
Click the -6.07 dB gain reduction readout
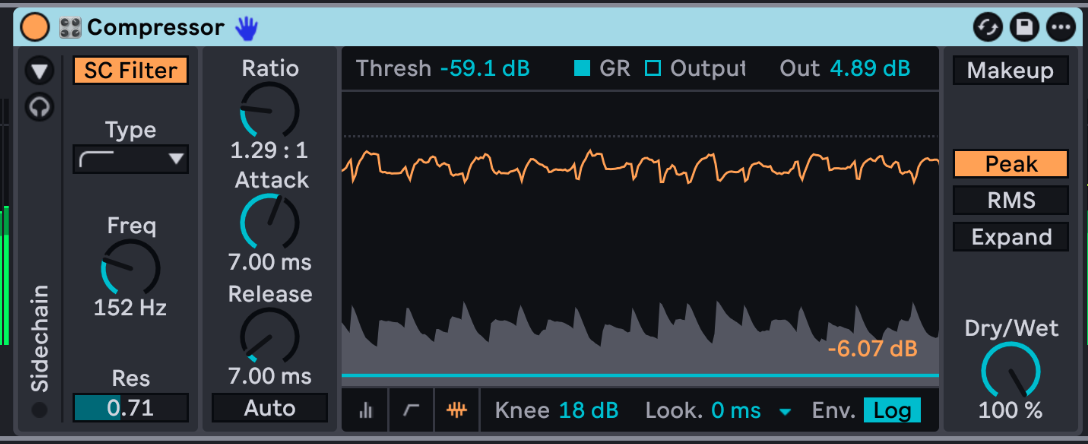point(872,348)
